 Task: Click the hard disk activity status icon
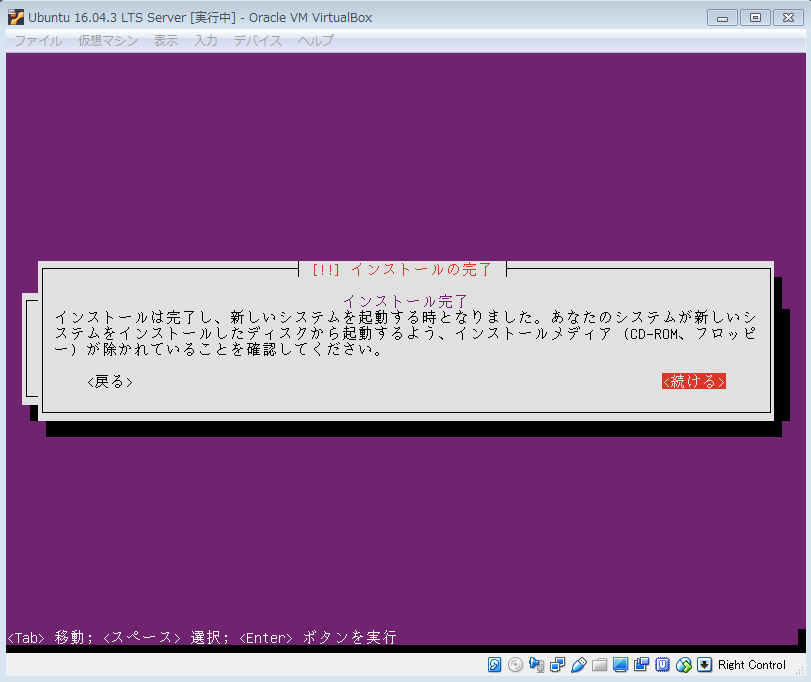(495, 665)
